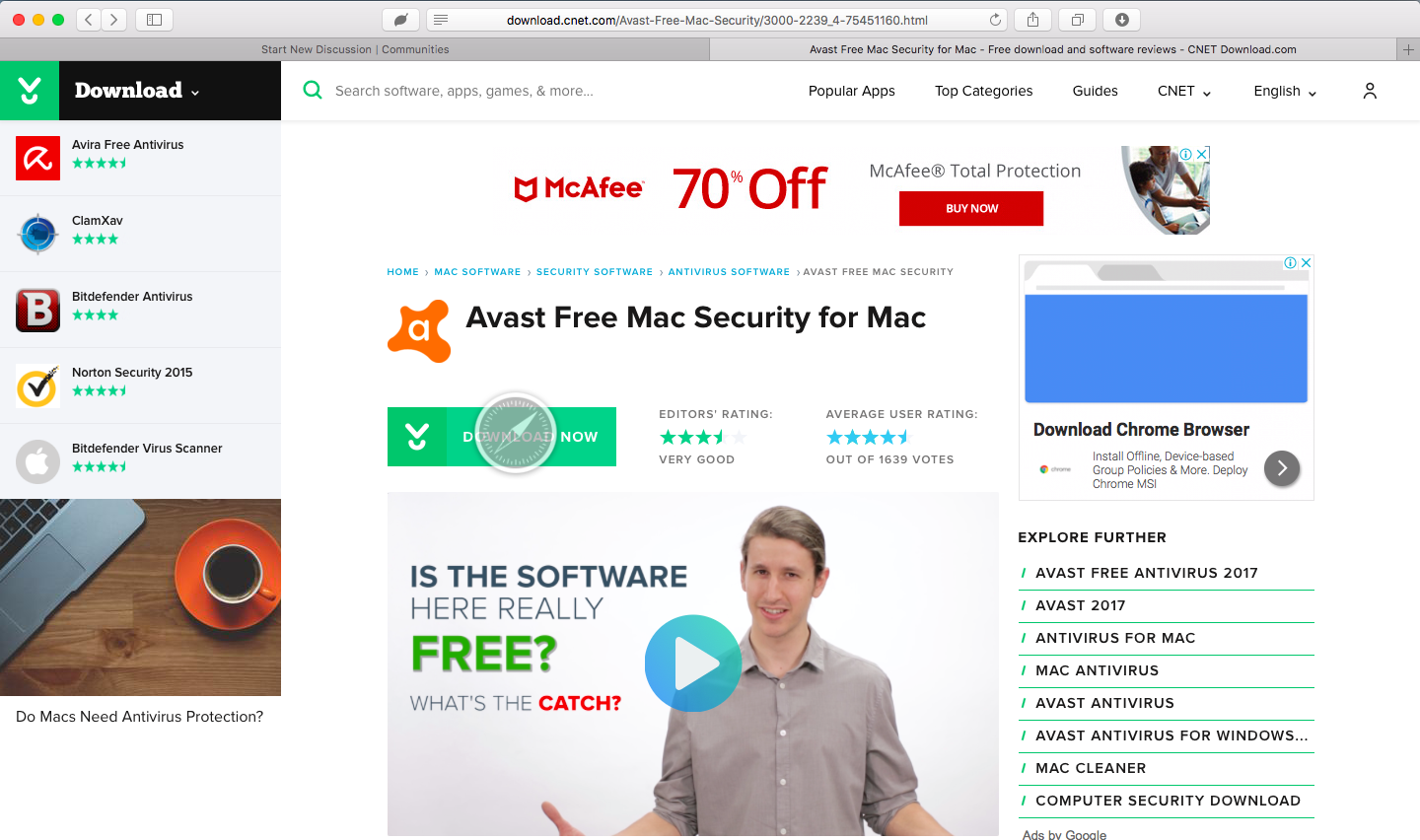Open Top Categories menu item
The width and height of the screenshot is (1420, 840).
[x=983, y=91]
